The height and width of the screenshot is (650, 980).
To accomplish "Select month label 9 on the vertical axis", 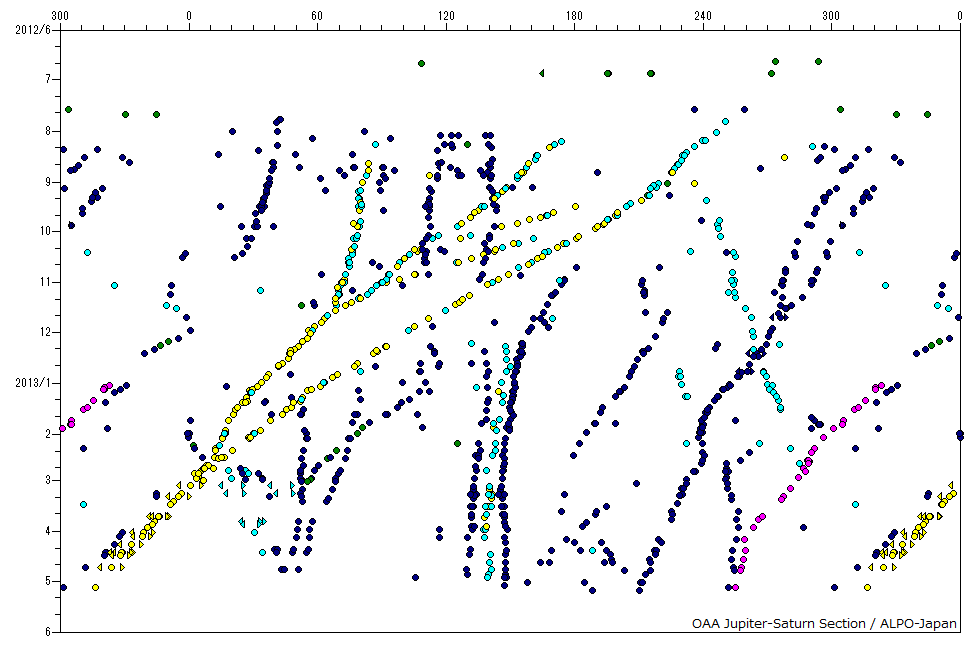I will [48, 182].
